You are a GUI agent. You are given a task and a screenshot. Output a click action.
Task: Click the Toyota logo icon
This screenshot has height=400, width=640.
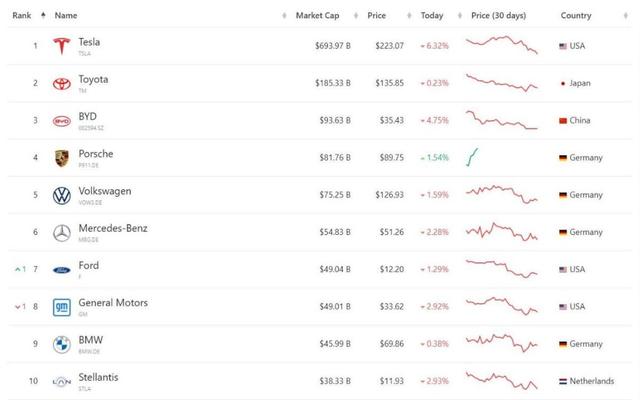point(61,83)
